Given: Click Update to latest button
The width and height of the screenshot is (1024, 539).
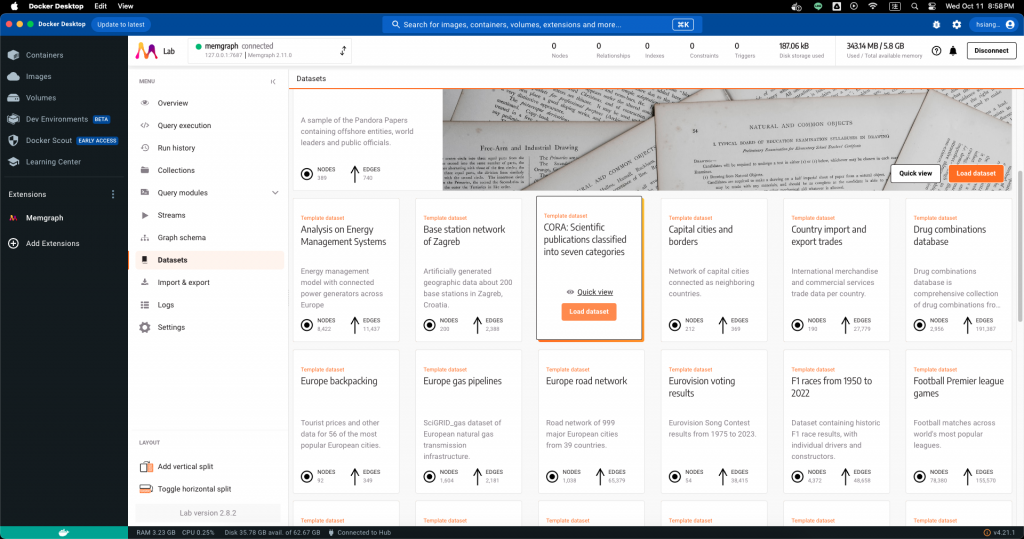Looking at the screenshot, I should (x=121, y=25).
